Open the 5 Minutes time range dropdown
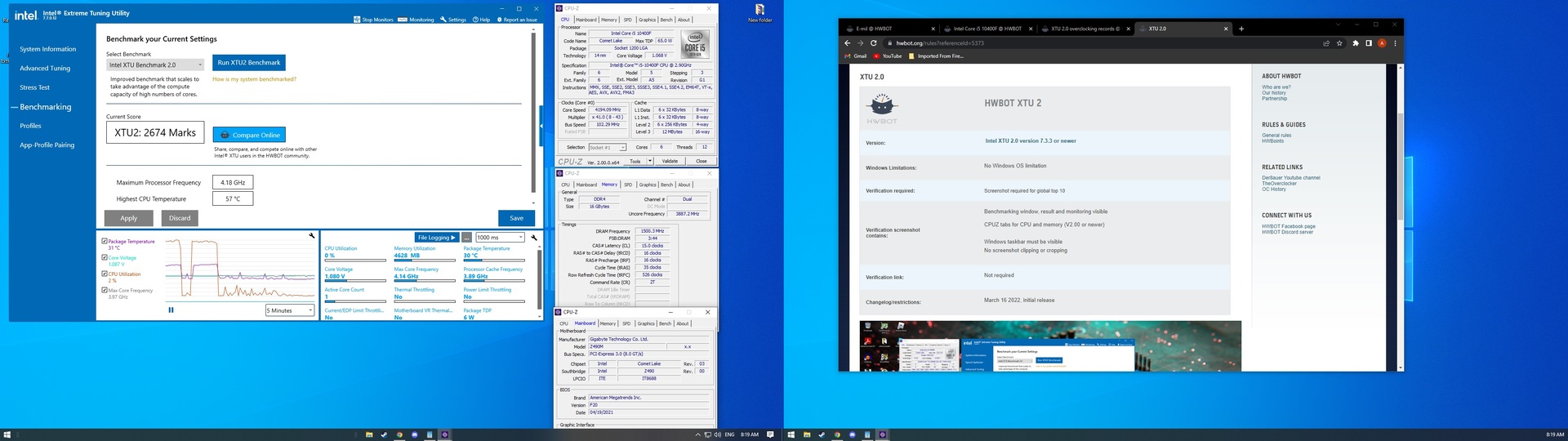 [x=290, y=310]
